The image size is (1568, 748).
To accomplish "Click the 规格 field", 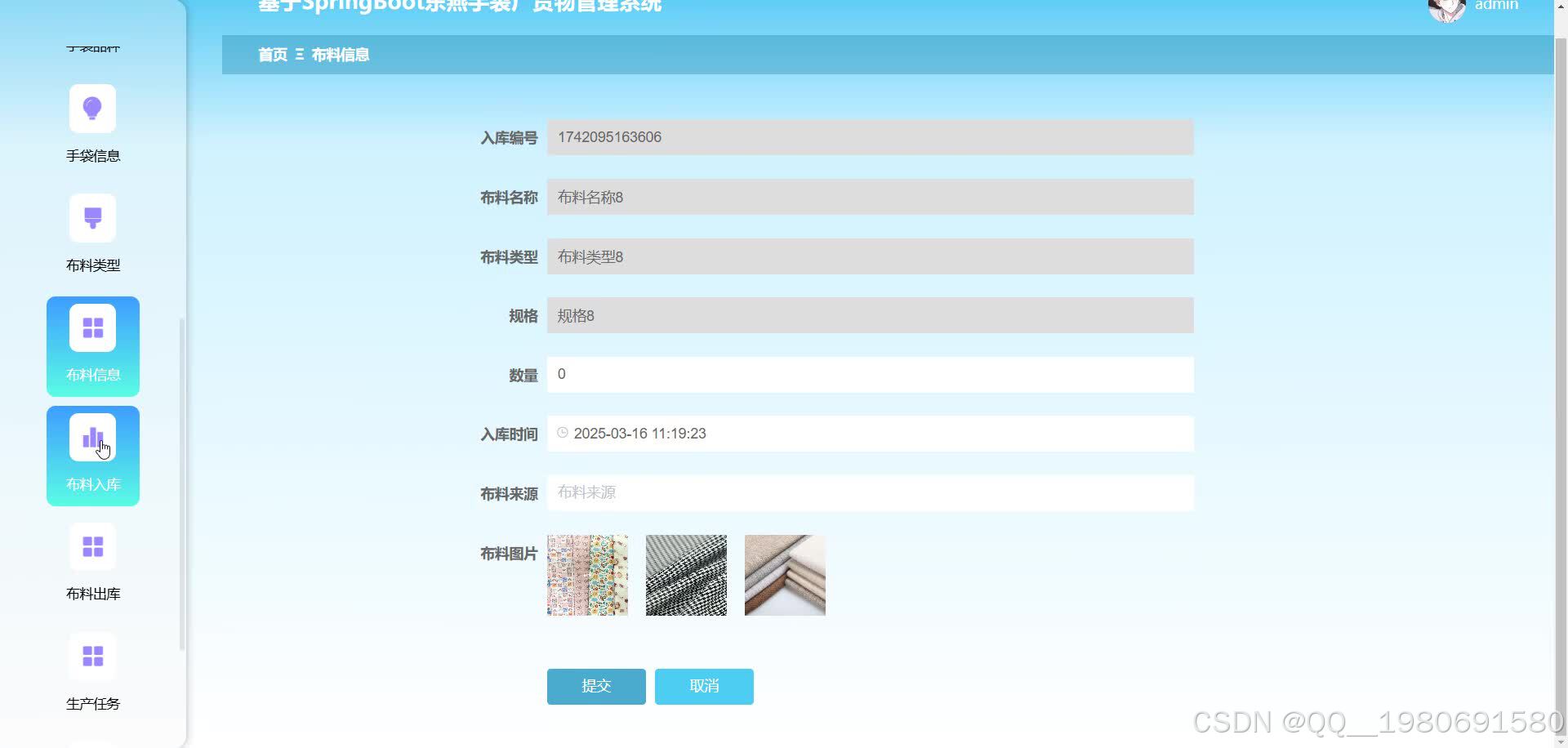I will click(x=871, y=315).
